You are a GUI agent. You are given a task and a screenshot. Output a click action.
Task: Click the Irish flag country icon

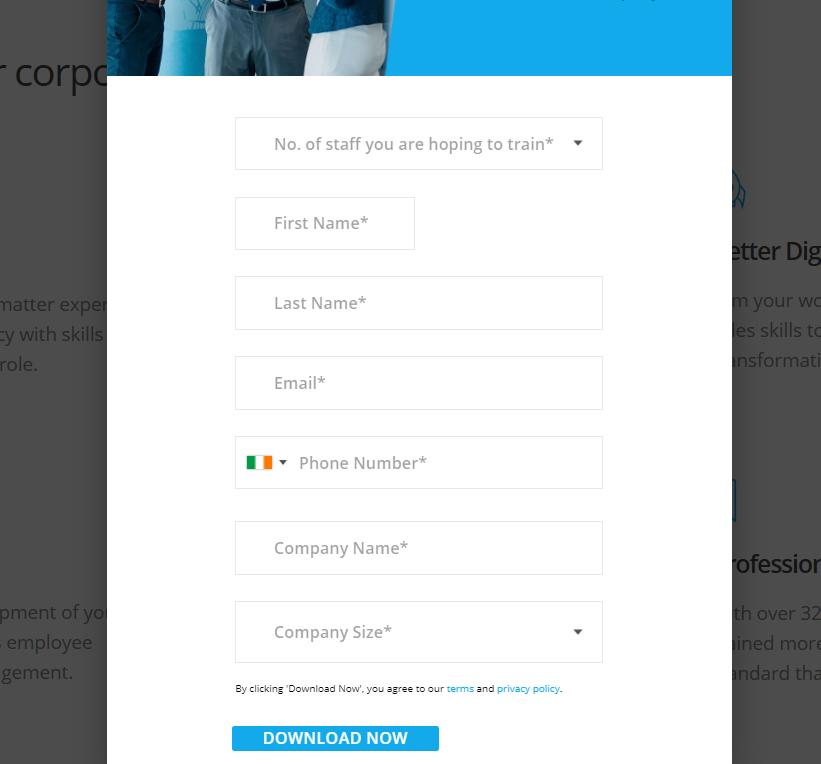259,462
